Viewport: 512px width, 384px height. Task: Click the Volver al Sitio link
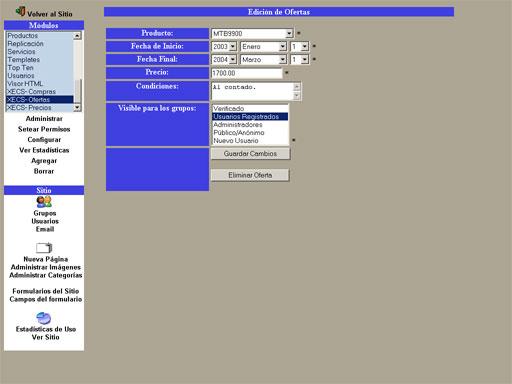coord(50,14)
